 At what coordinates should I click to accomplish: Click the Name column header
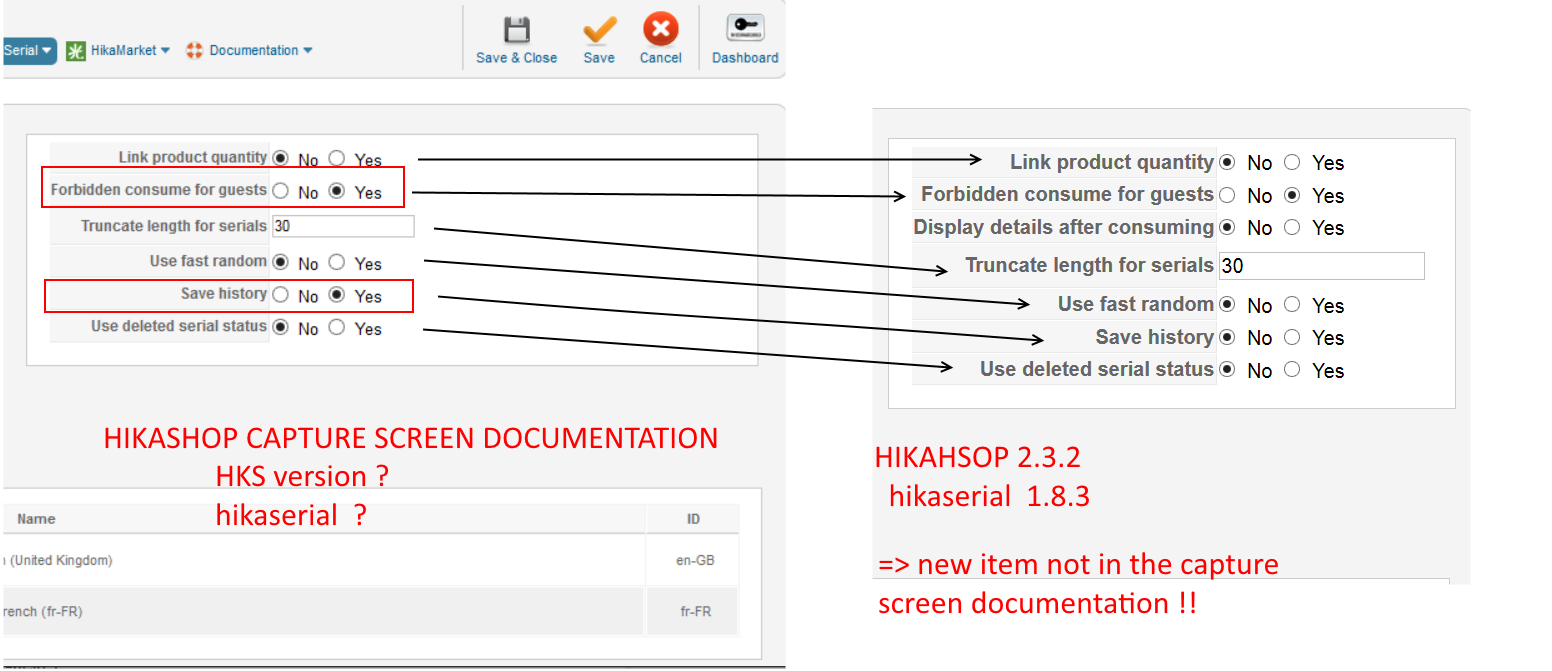point(36,519)
